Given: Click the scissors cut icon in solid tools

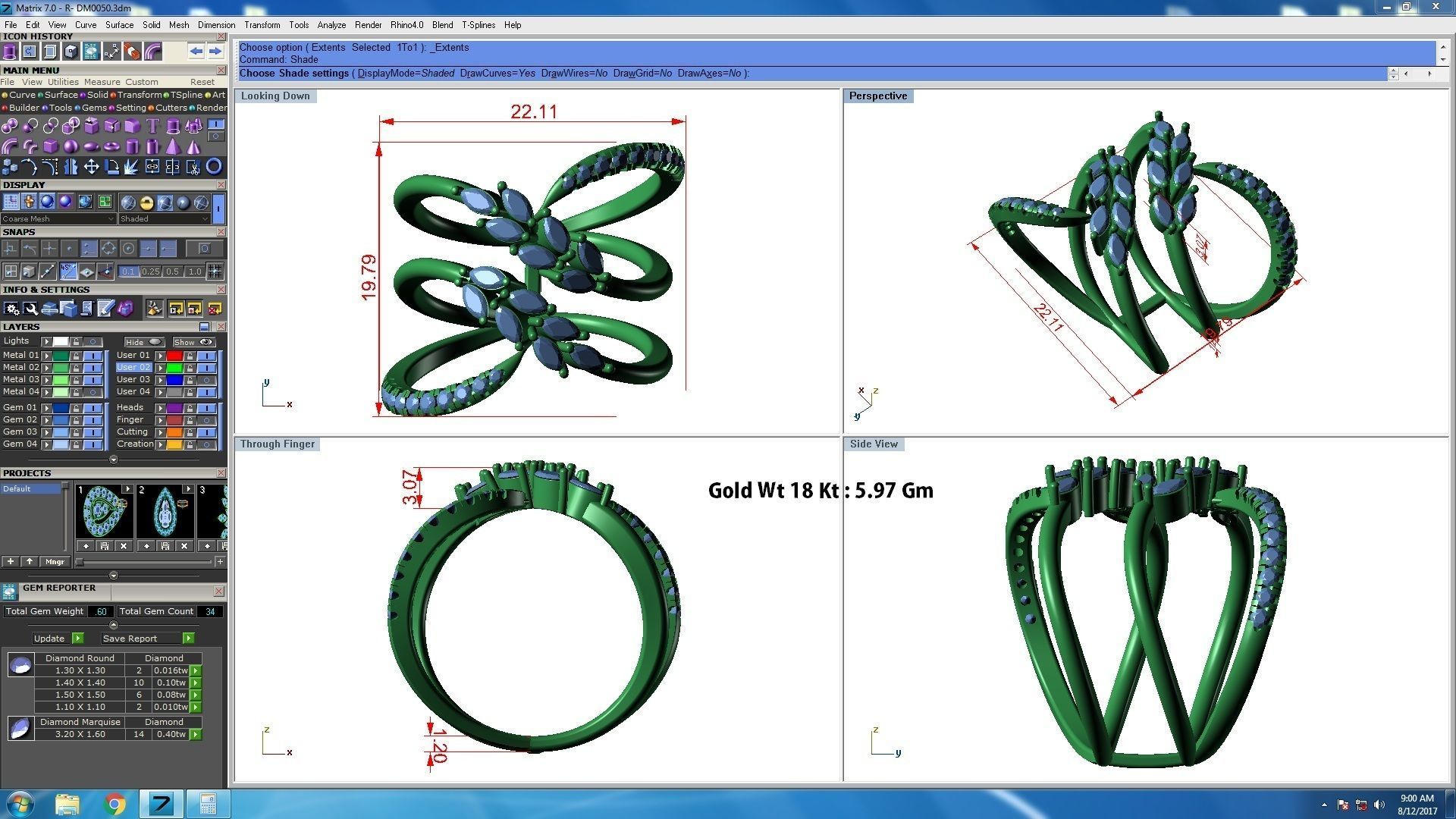Looking at the screenshot, I should (x=193, y=167).
